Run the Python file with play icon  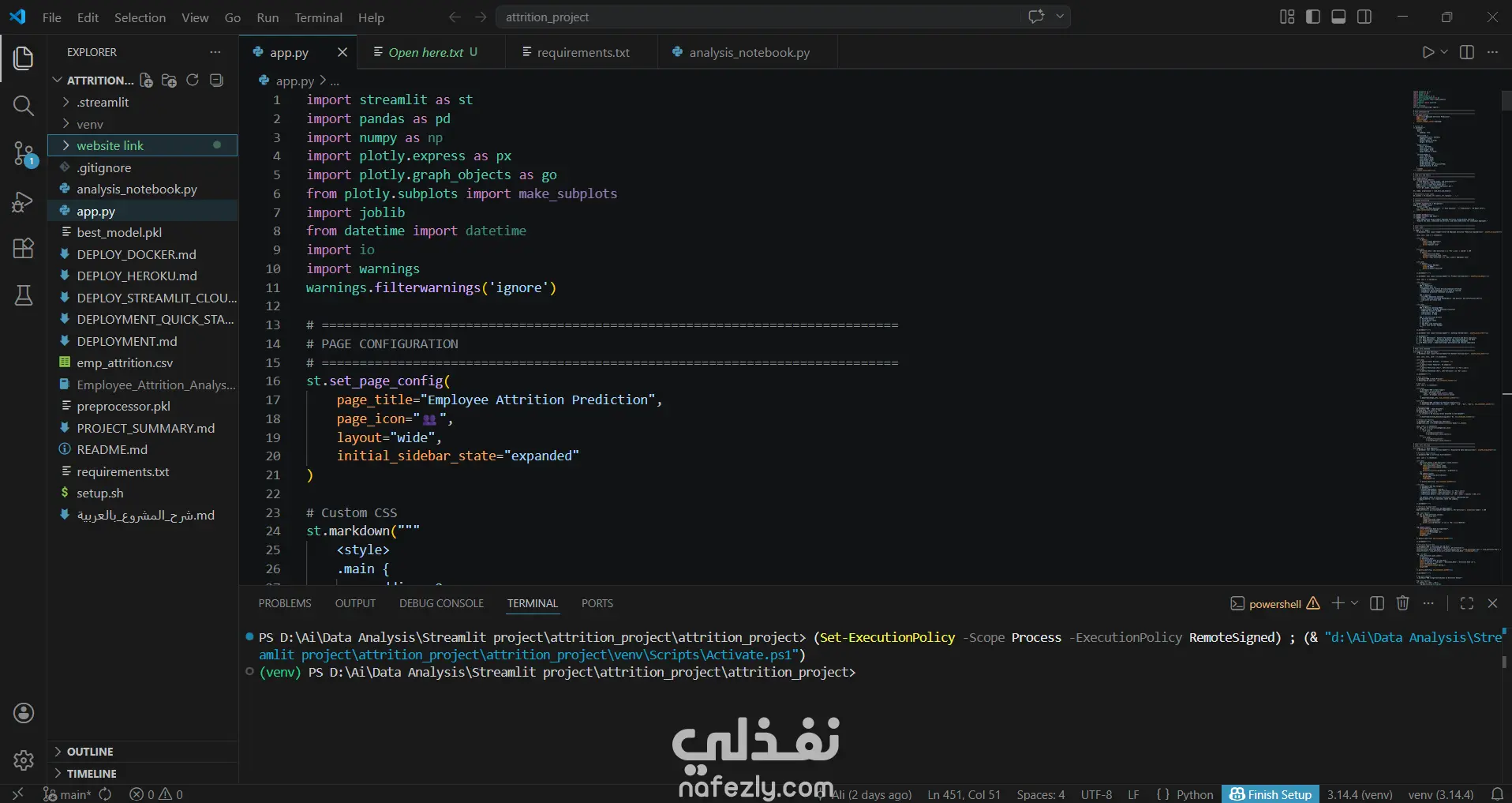click(1428, 52)
